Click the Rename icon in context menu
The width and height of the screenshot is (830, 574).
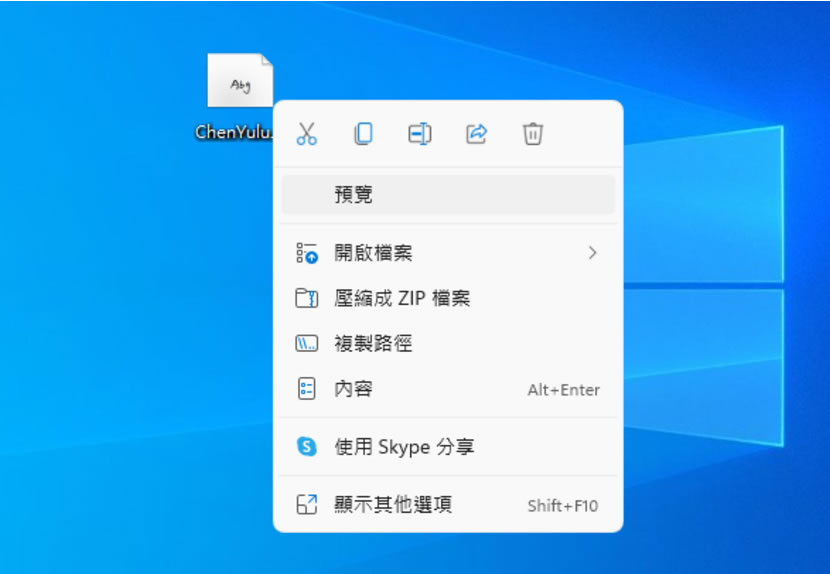tap(420, 133)
